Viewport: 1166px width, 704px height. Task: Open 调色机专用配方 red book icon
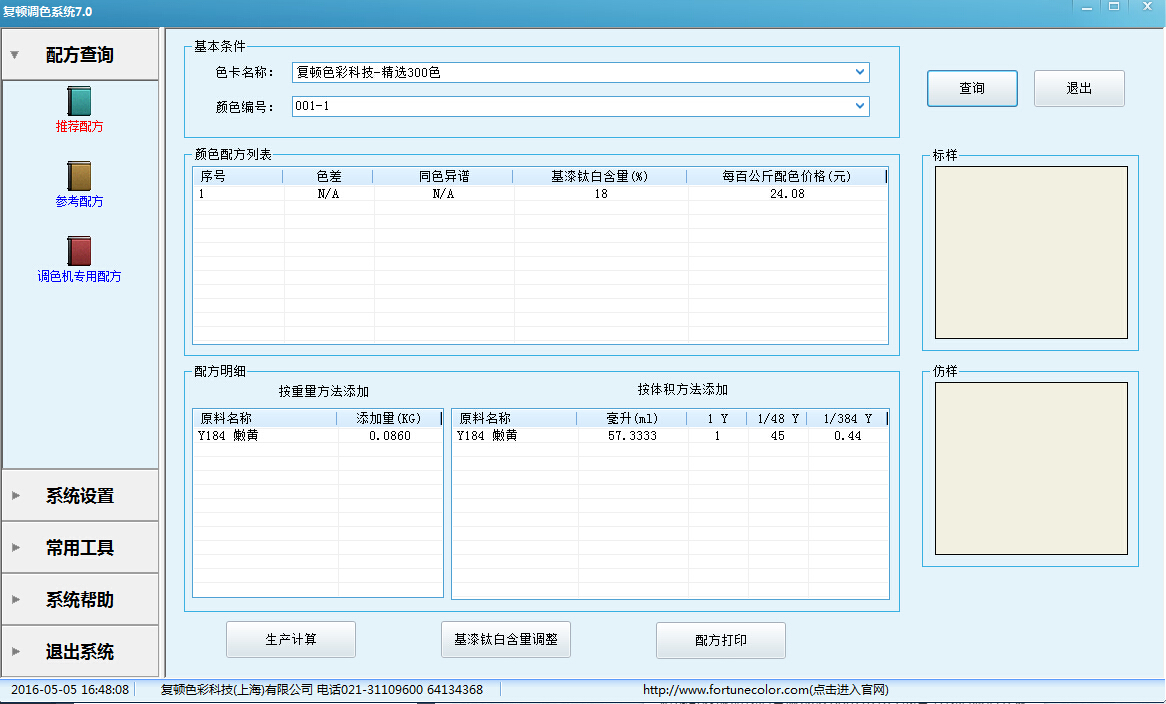tap(79, 251)
